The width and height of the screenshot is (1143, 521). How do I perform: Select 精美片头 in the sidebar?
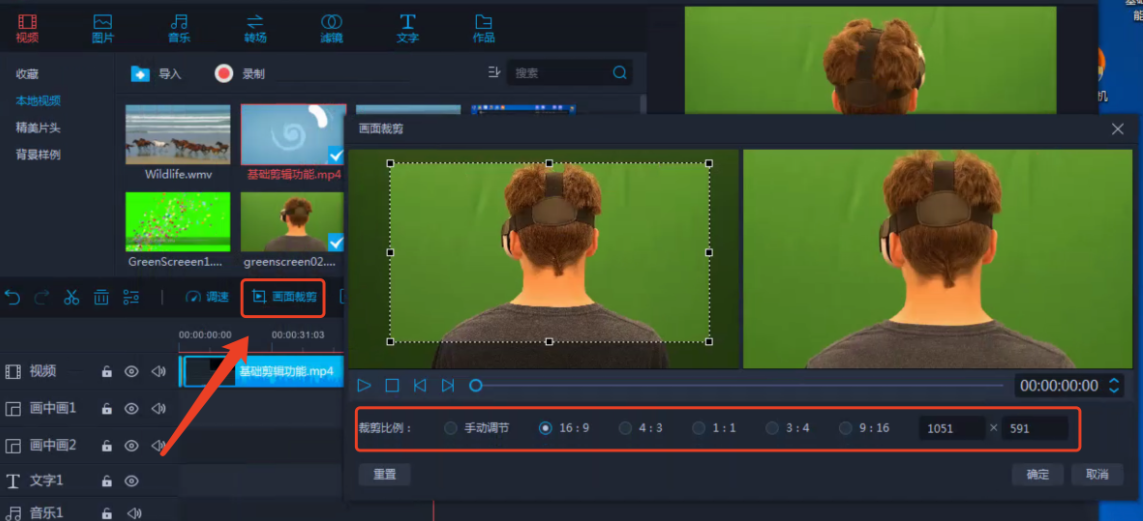38,128
